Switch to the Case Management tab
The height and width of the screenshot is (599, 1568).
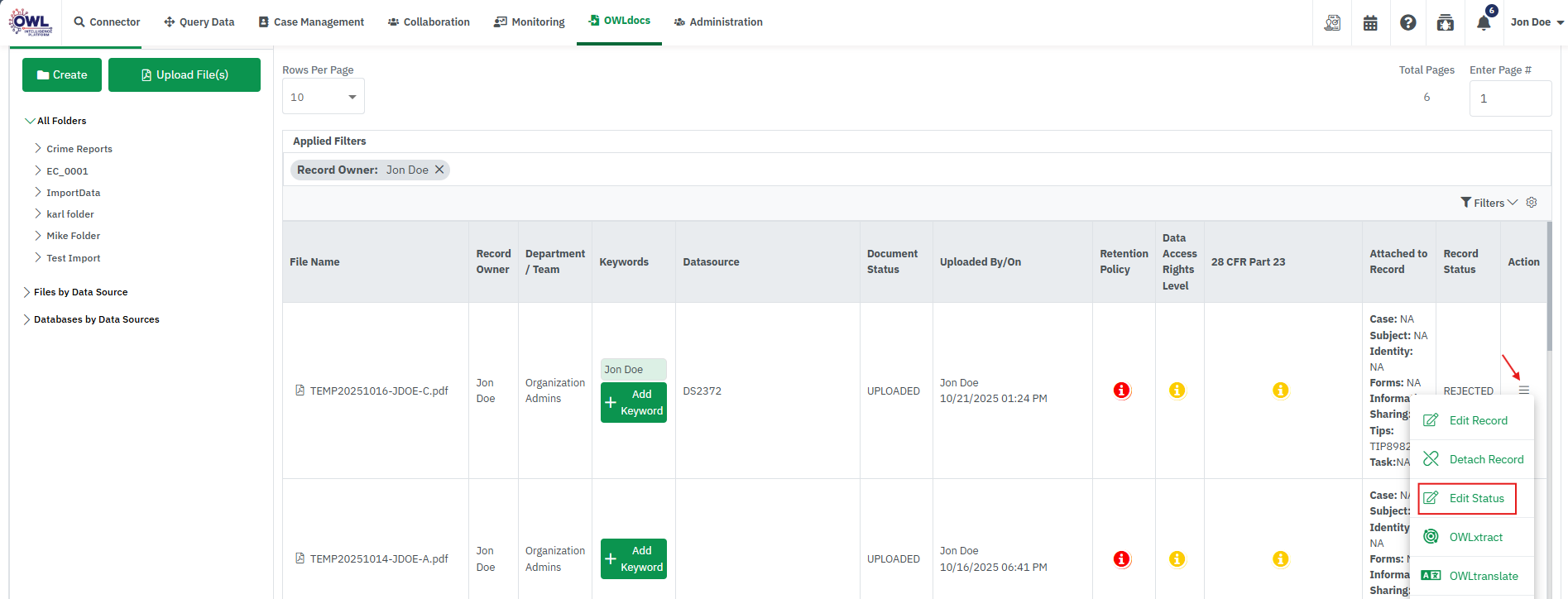tap(311, 22)
